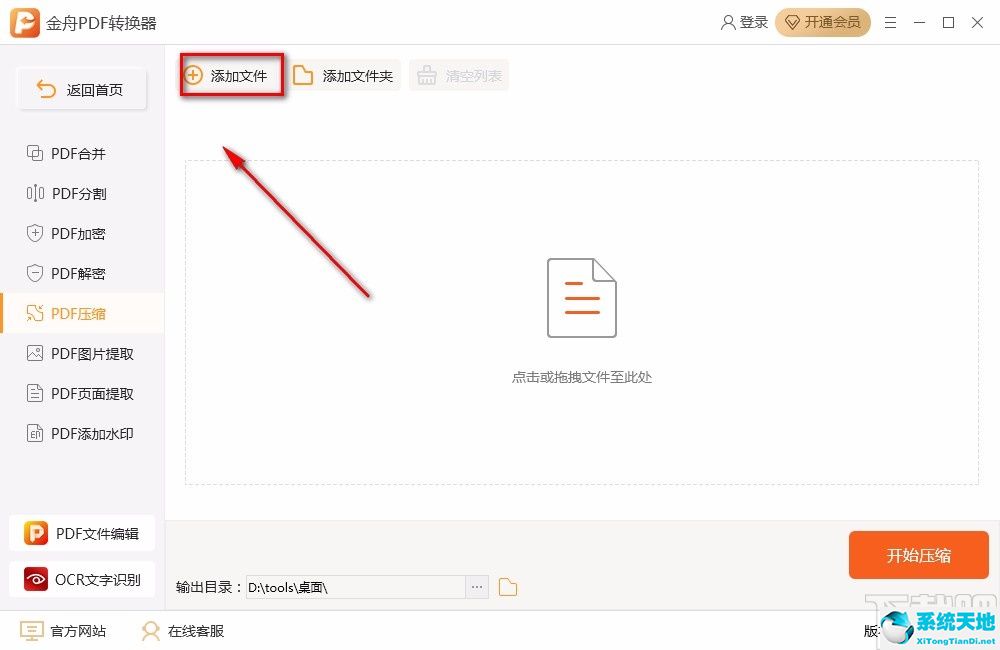Open output folder via folder icon
The height and width of the screenshot is (650, 1000).
(x=507, y=587)
